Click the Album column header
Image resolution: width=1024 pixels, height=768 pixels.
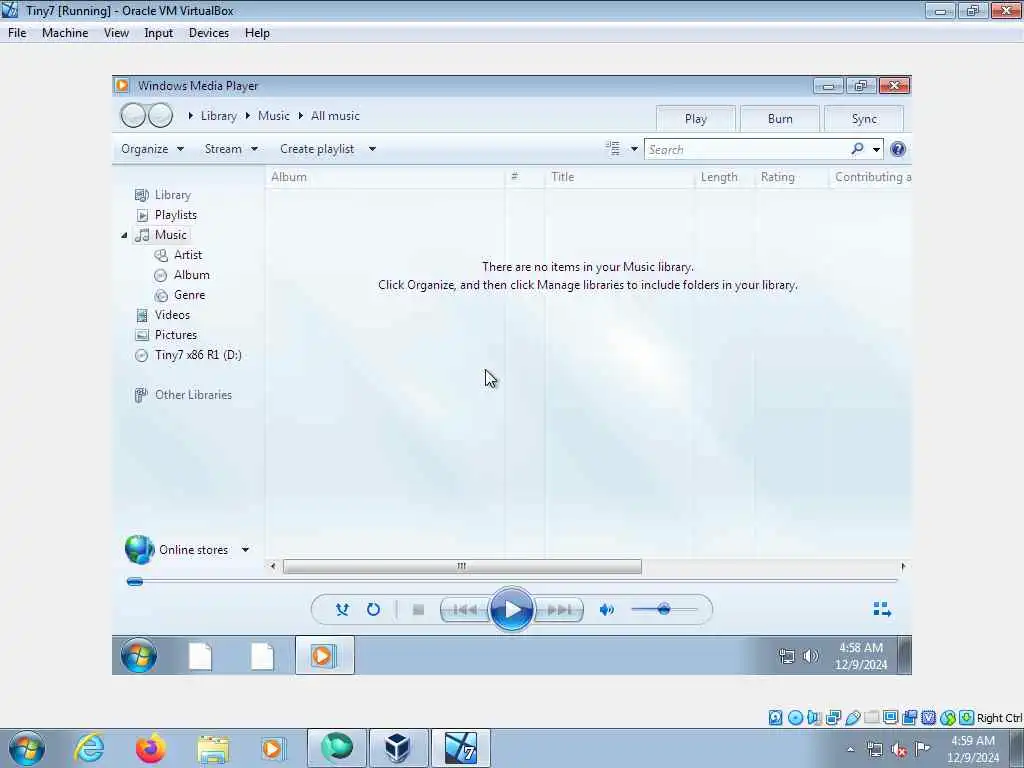385,177
